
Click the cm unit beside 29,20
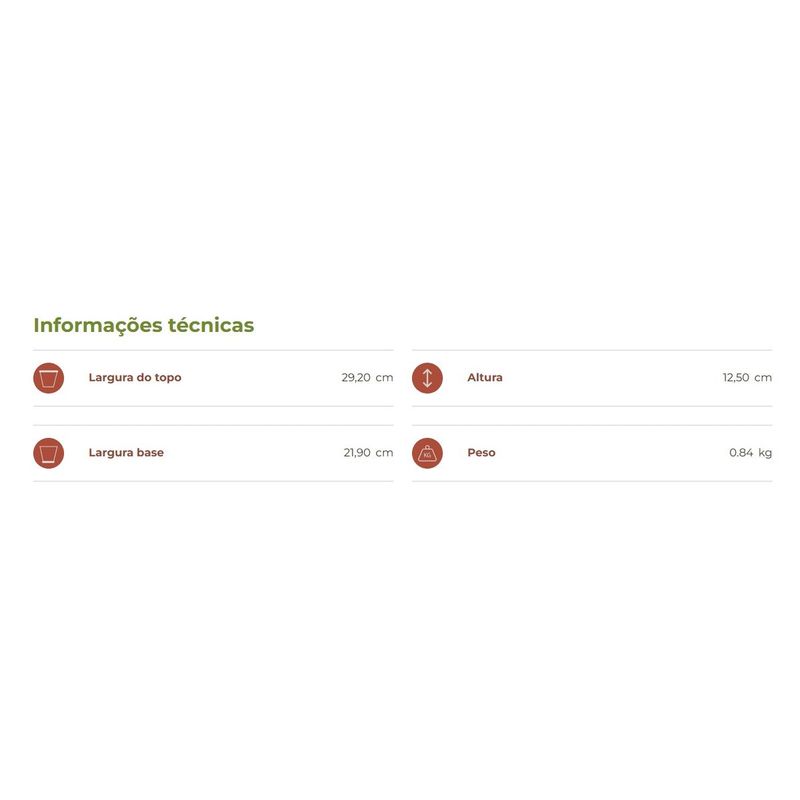pos(385,378)
